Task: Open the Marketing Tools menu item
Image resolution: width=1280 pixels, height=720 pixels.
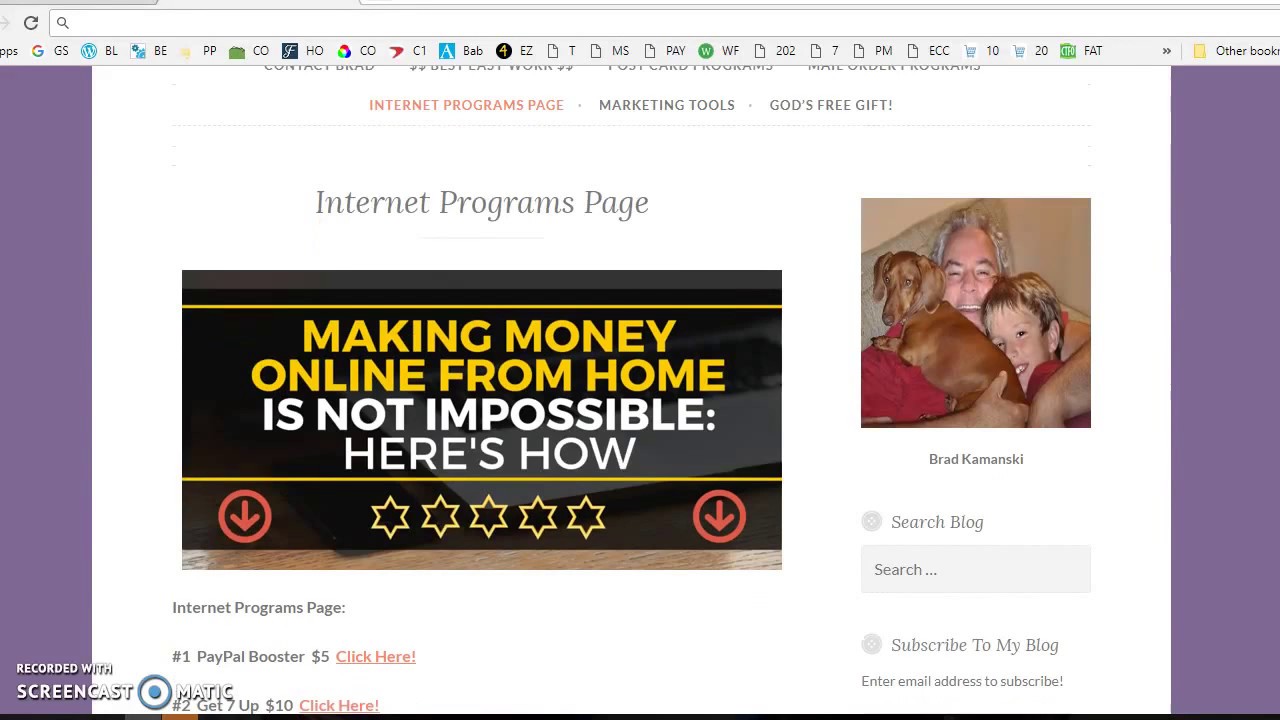Action: 667,105
